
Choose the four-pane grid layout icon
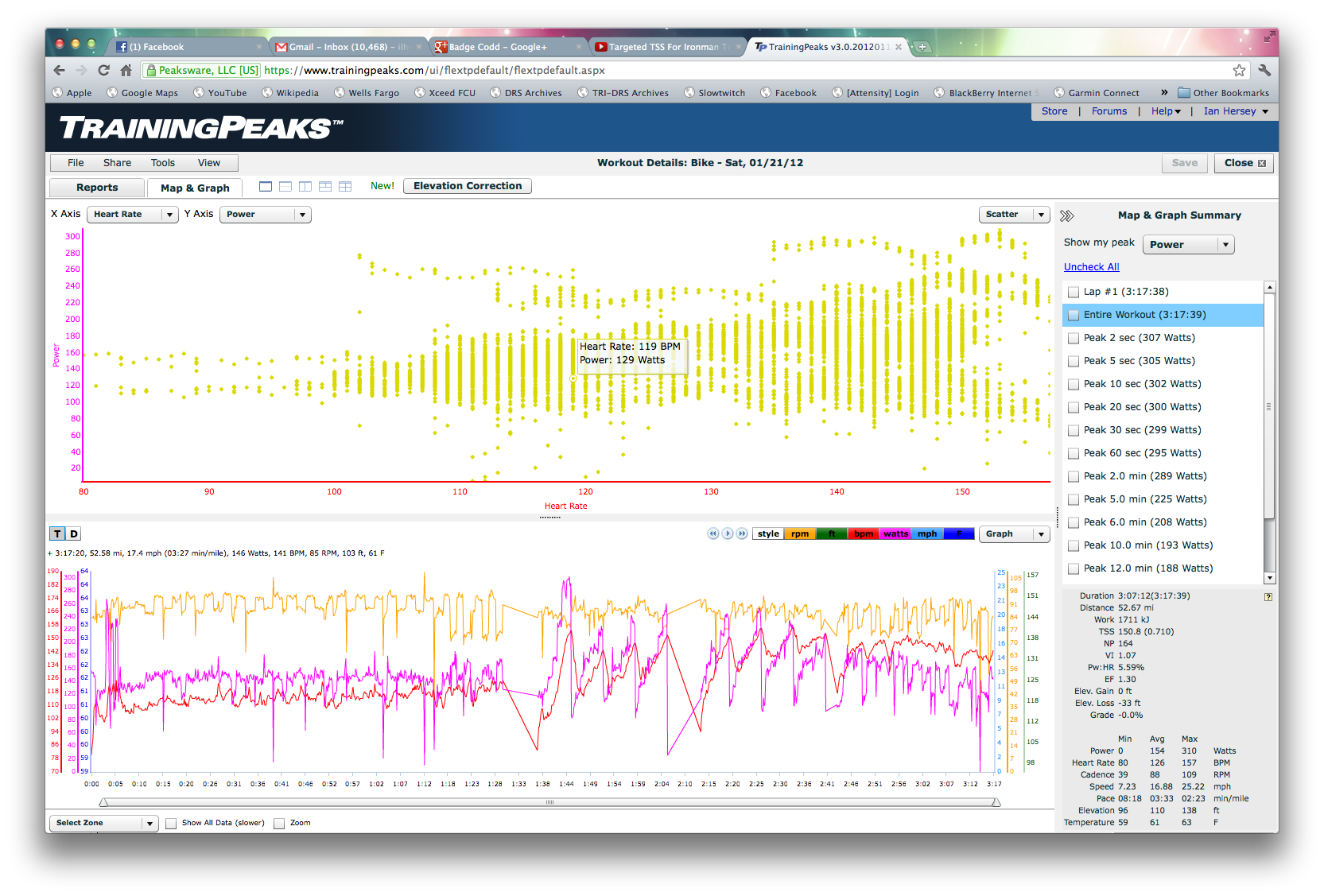[x=345, y=187]
